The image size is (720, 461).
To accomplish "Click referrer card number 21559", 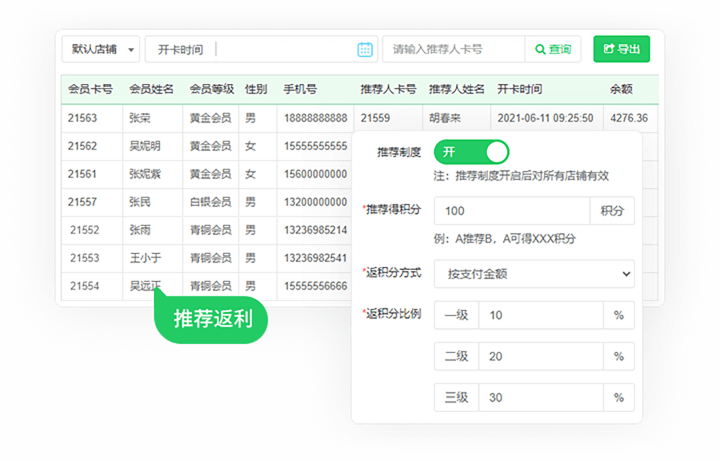I will [x=375, y=118].
